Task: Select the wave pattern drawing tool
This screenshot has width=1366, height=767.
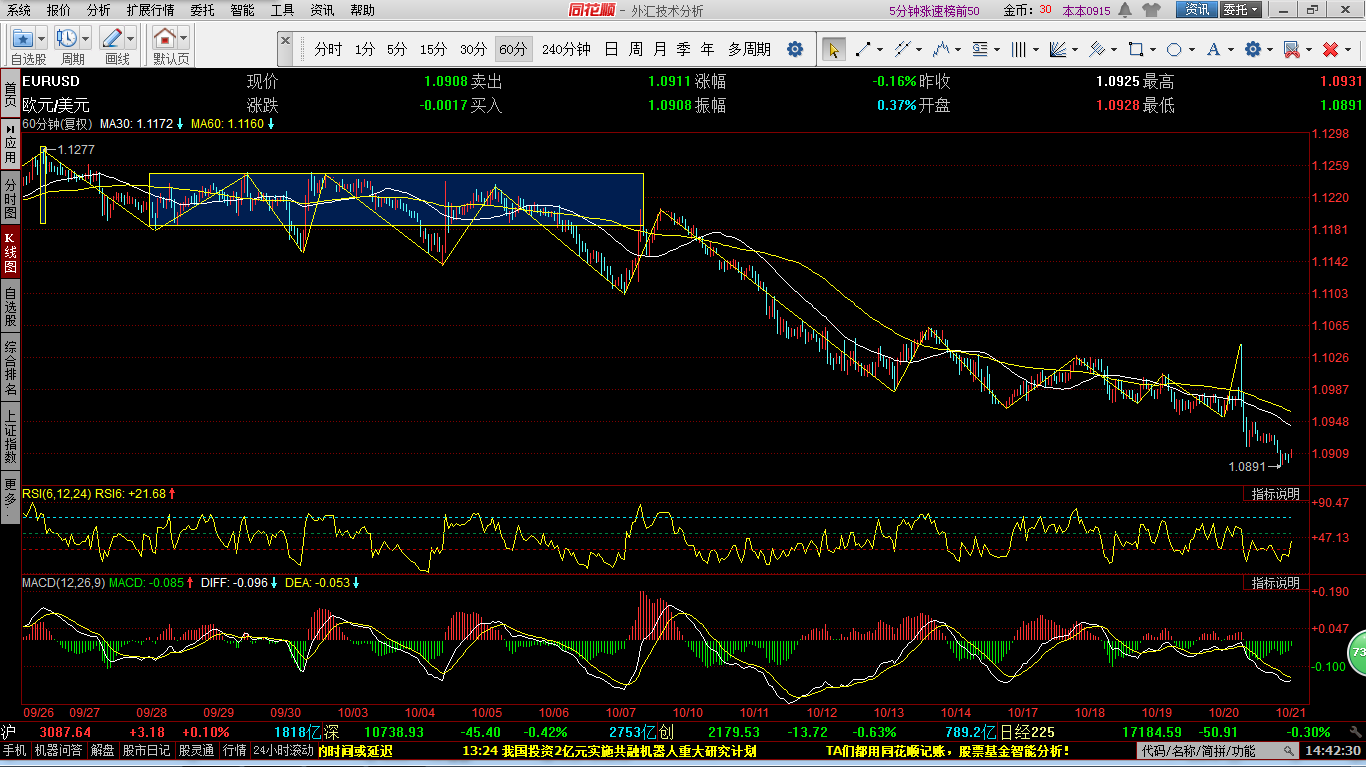Action: click(x=940, y=49)
